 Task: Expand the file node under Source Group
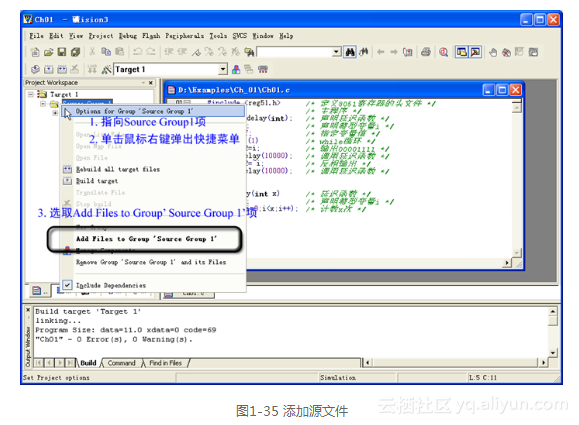coord(55,113)
